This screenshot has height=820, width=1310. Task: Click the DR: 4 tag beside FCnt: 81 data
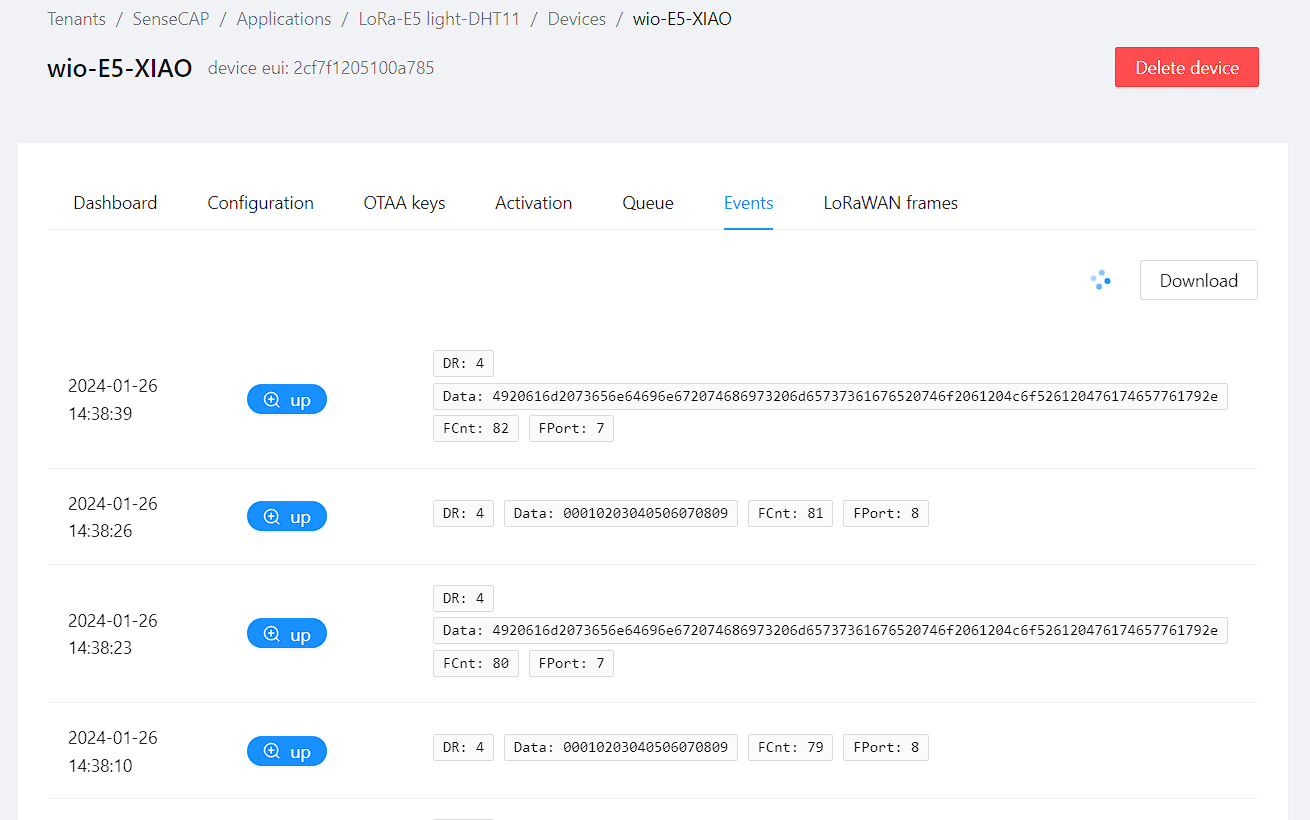click(x=463, y=513)
